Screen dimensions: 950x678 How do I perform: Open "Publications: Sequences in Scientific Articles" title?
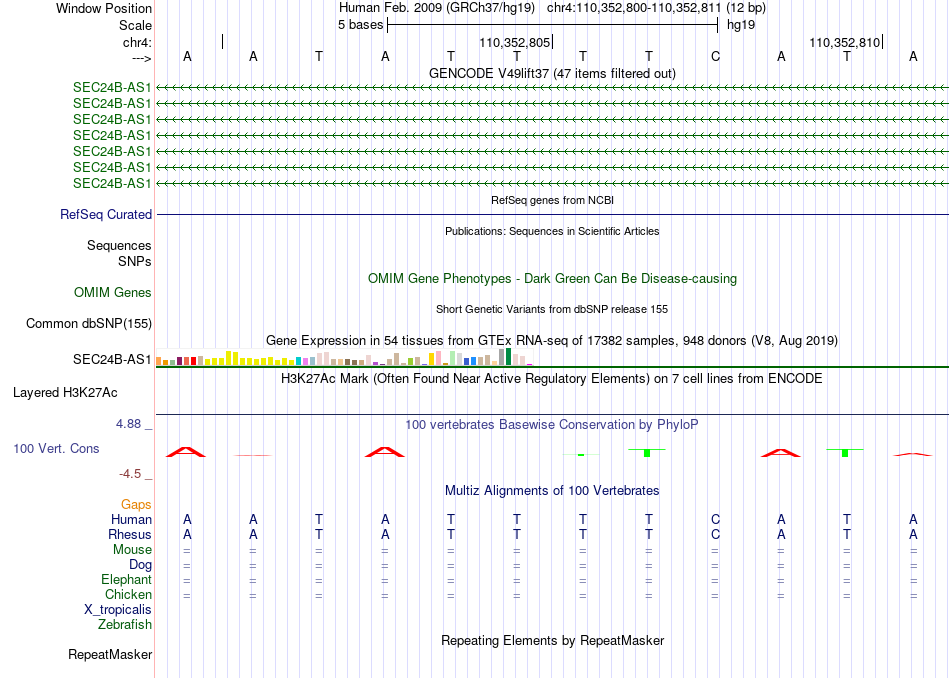click(552, 231)
